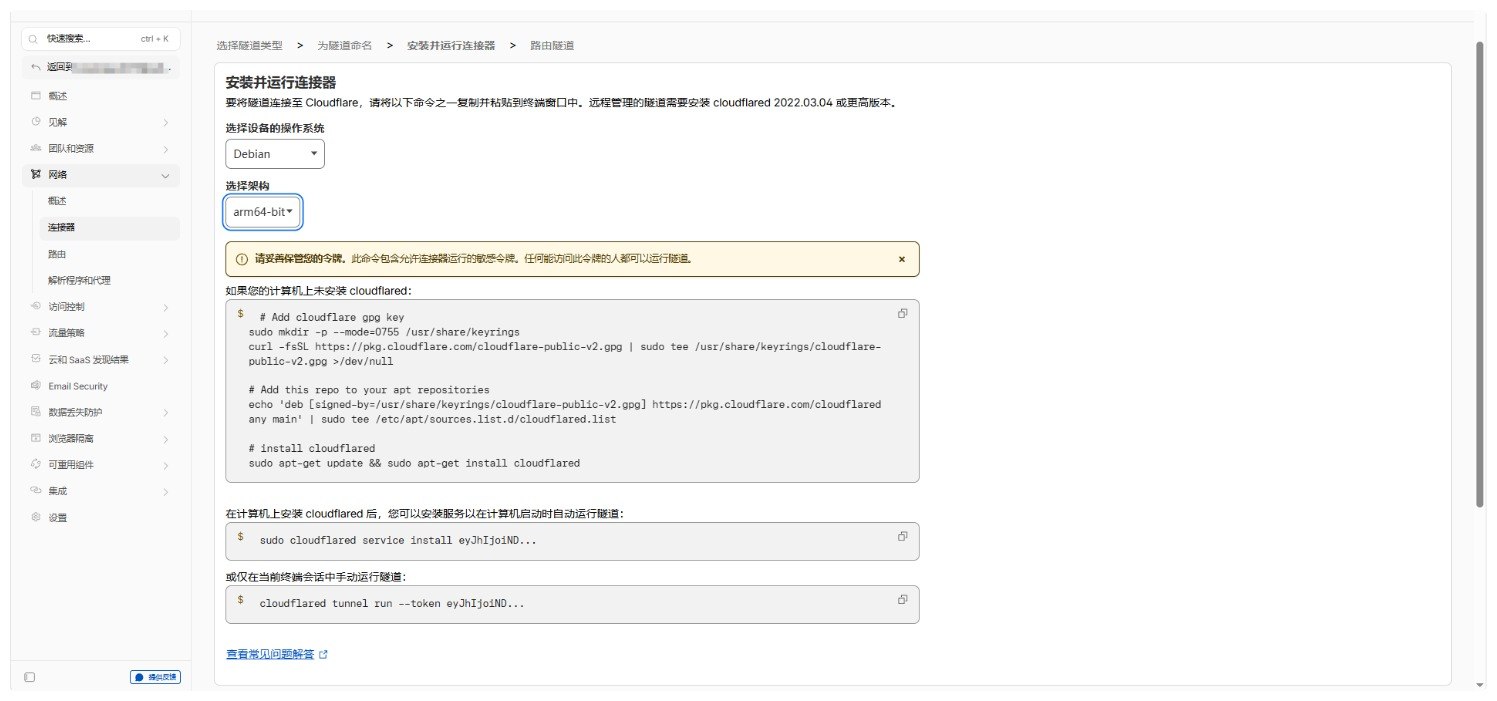Expand the 云和 SaaS 发现结果 chevron

point(165,360)
